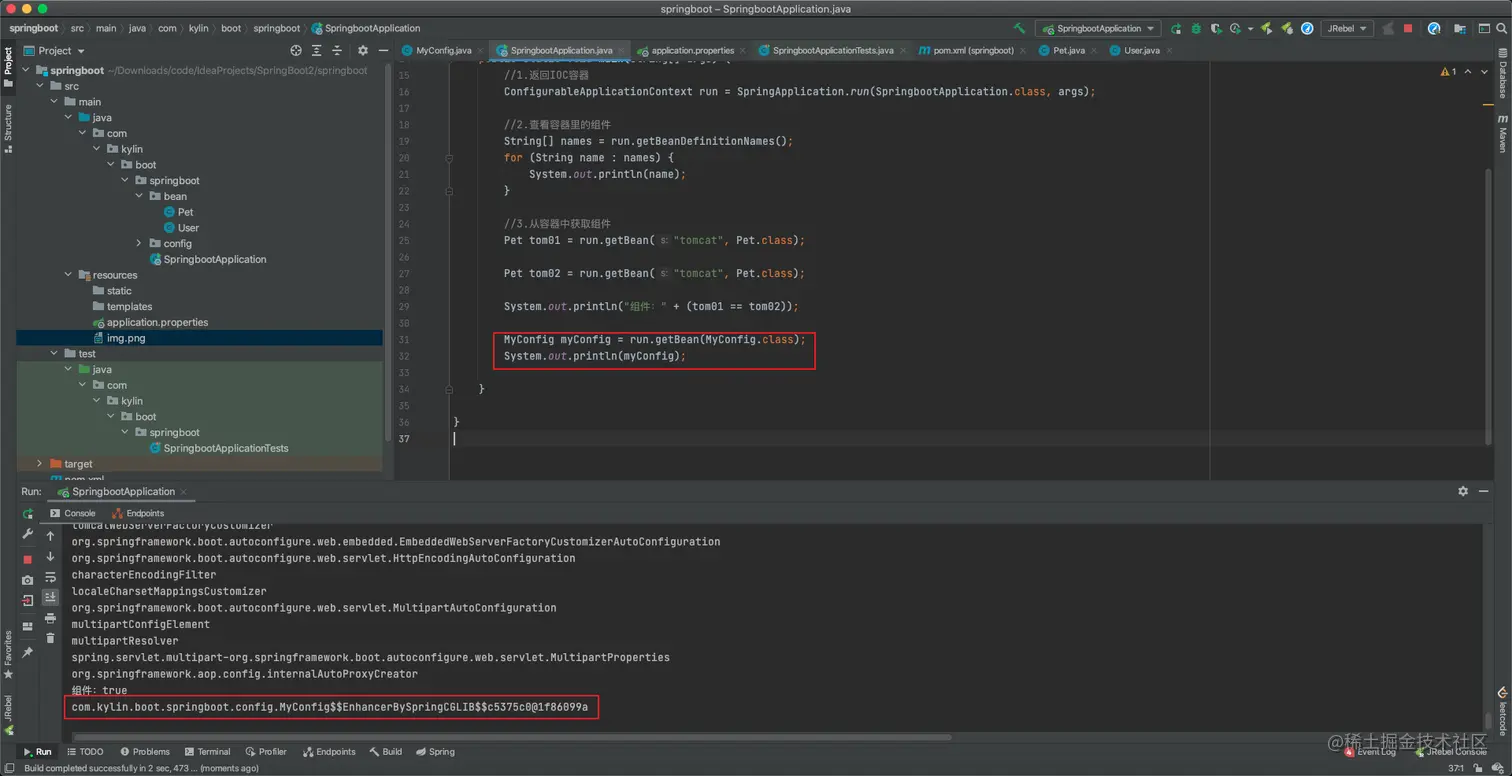Open Run panel settings gear icon

[x=1463, y=491]
